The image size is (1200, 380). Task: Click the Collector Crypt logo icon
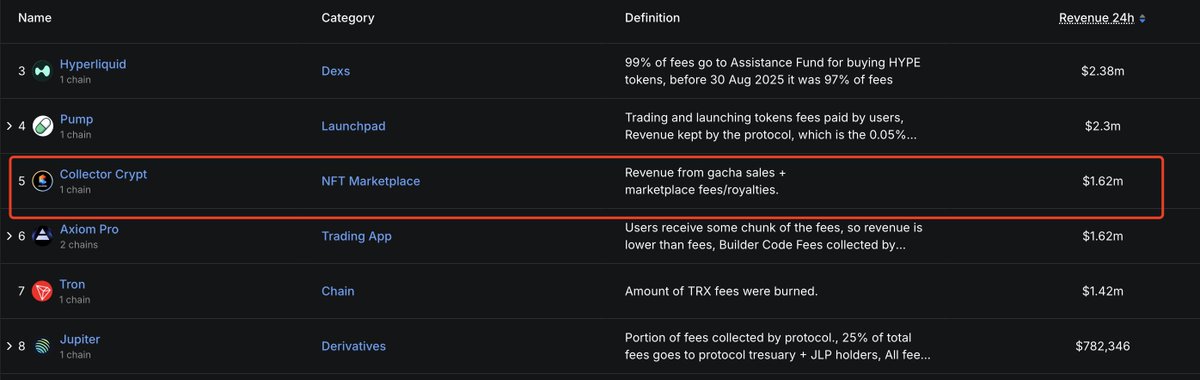(42, 181)
